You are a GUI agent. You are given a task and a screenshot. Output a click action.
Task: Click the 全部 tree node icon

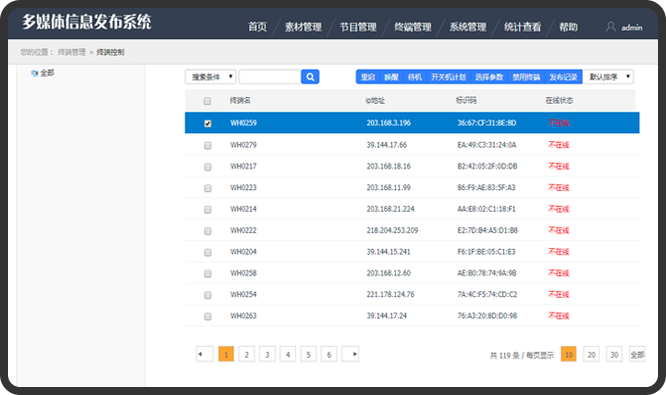pos(34,73)
